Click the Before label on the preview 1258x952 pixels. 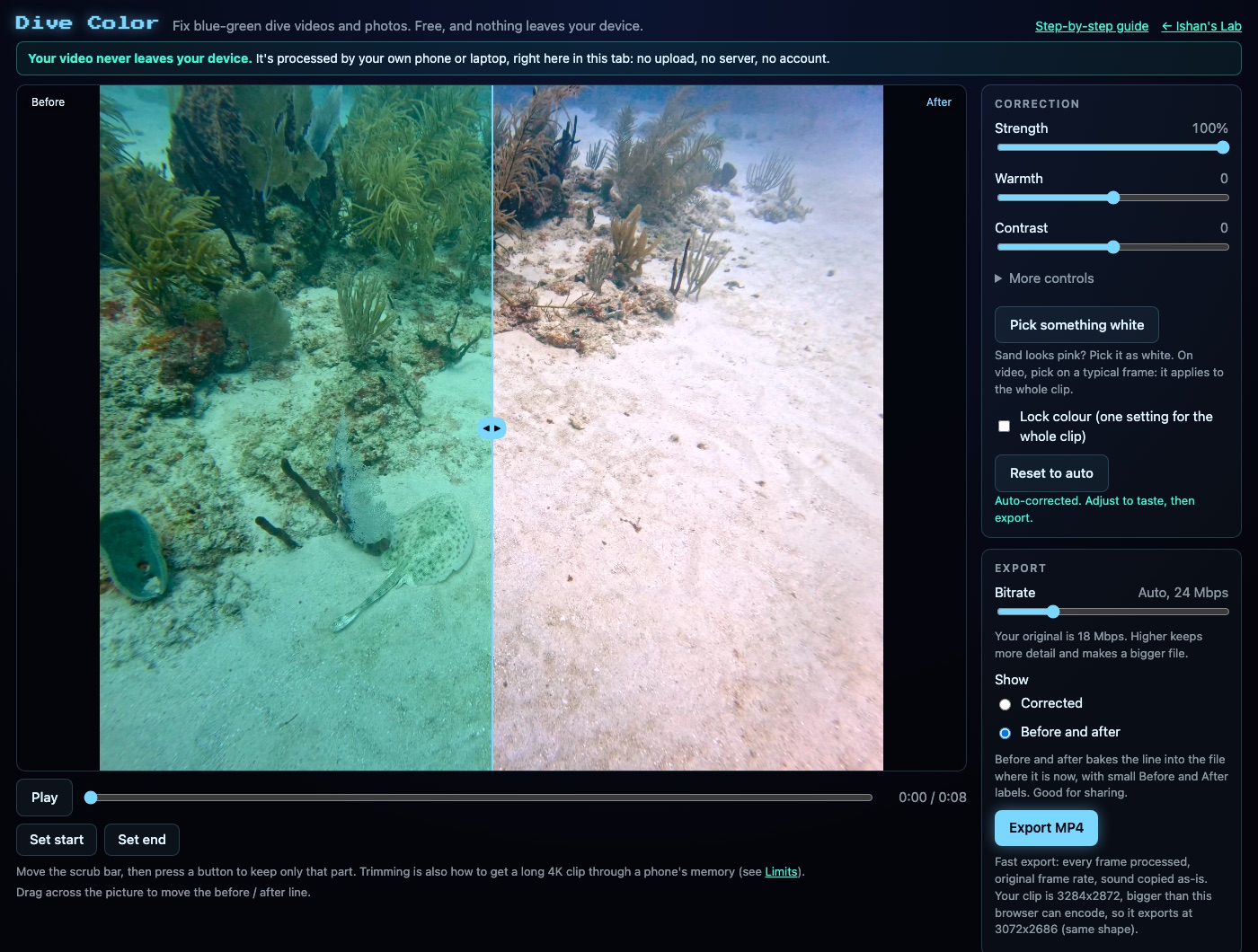(49, 102)
